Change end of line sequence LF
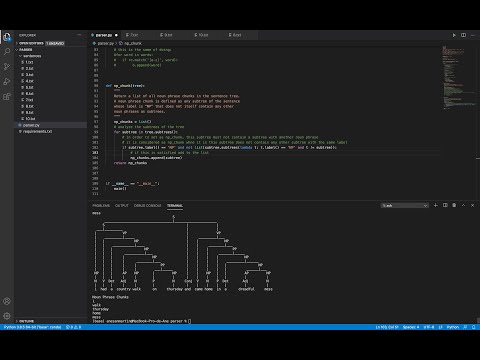The image size is (480, 360). 440,327
